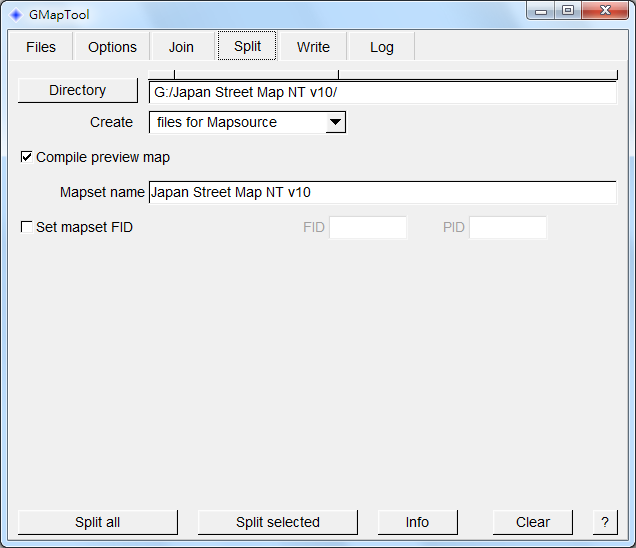Uncheck Compile preview map checkbox
636x548 pixels.
click(26, 157)
